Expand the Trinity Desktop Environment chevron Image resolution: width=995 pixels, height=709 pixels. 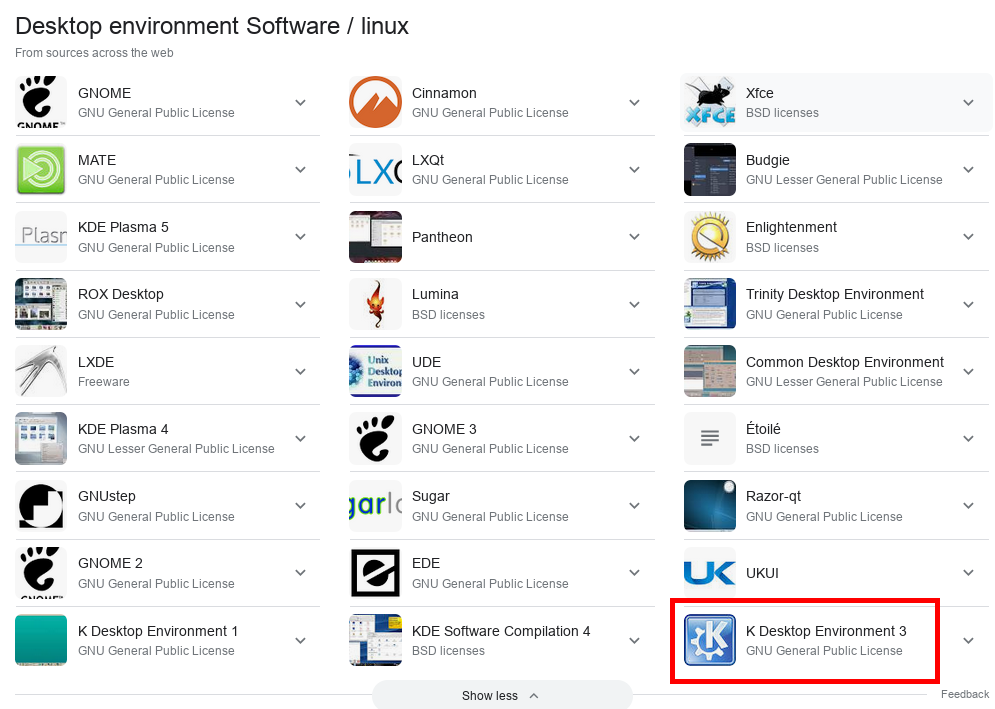click(968, 305)
